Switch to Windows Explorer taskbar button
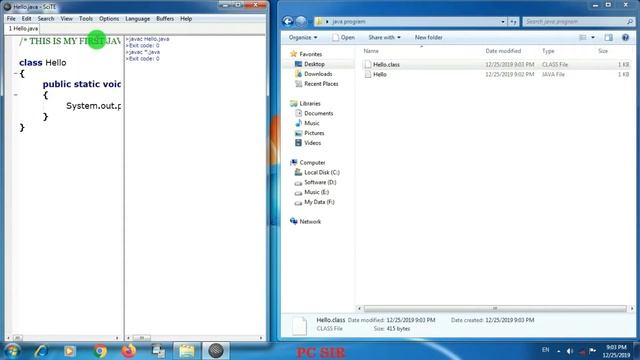The image size is (640, 360). tap(187, 351)
